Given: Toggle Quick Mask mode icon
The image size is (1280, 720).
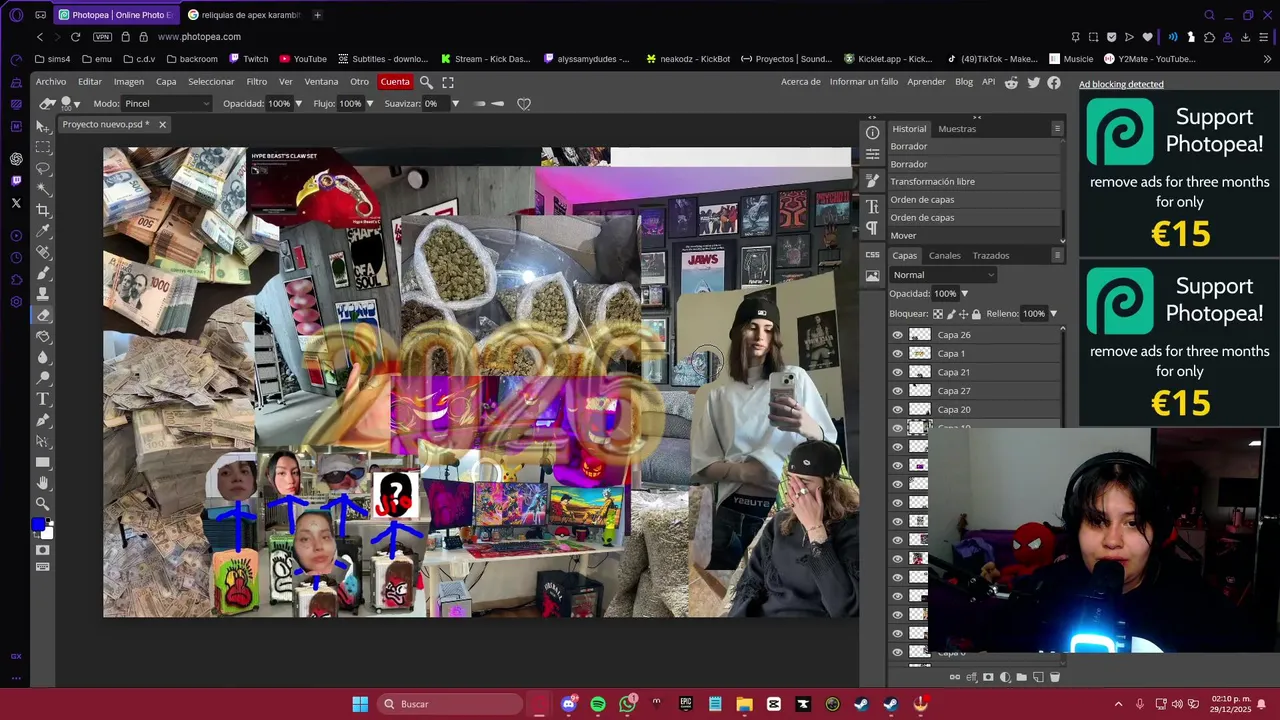Looking at the screenshot, I should click(43, 550).
